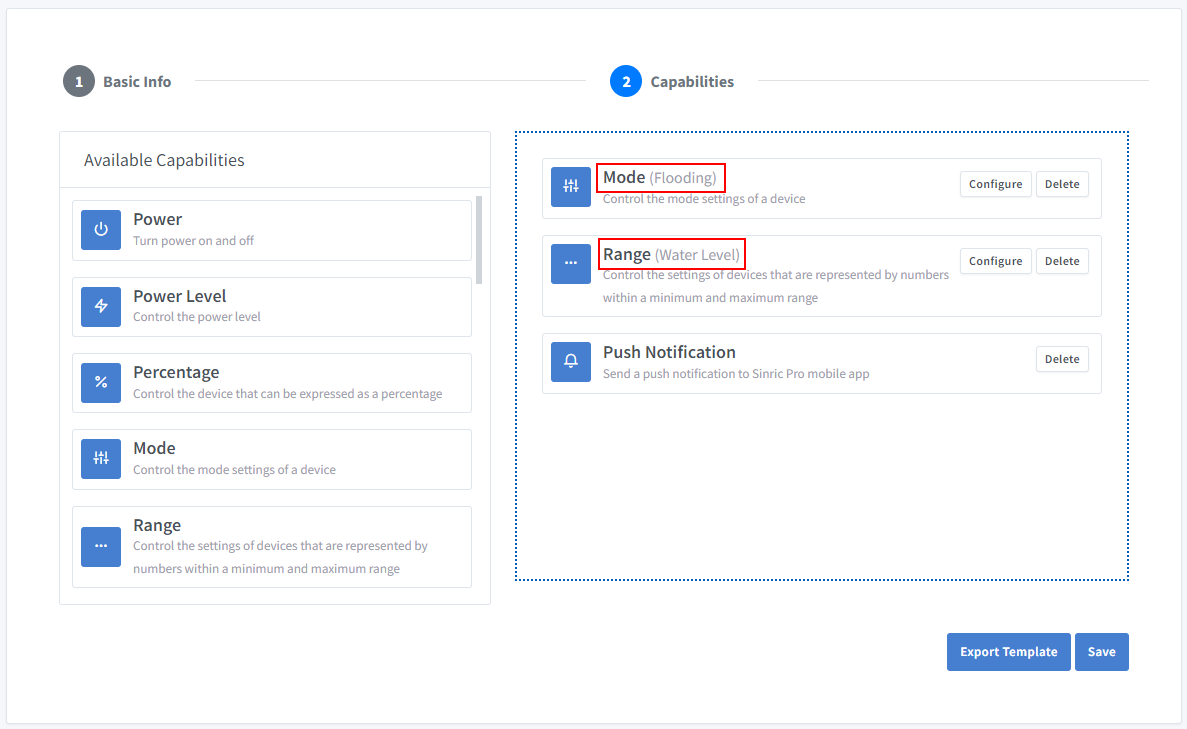Image resolution: width=1187 pixels, height=729 pixels.
Task: Open step 1 Basic Info
Action: [x=117, y=81]
